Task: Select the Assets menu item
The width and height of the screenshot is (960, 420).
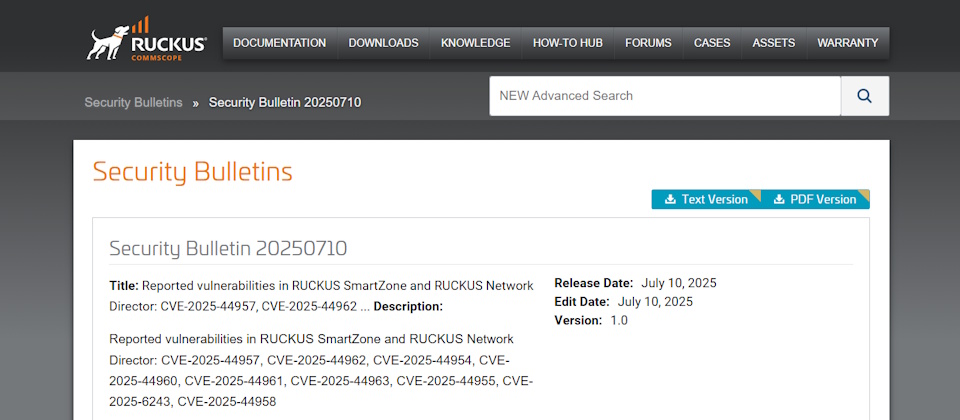Action: pos(773,43)
